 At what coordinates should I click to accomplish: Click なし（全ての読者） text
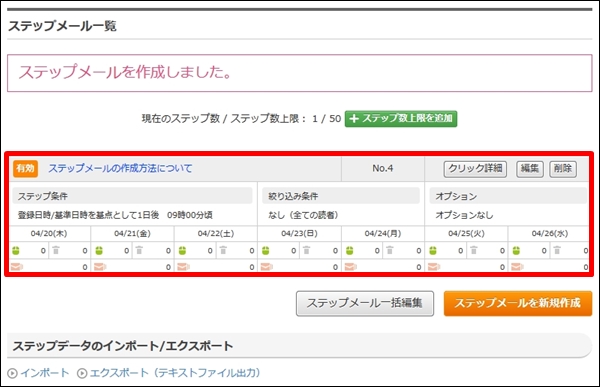[303, 215]
